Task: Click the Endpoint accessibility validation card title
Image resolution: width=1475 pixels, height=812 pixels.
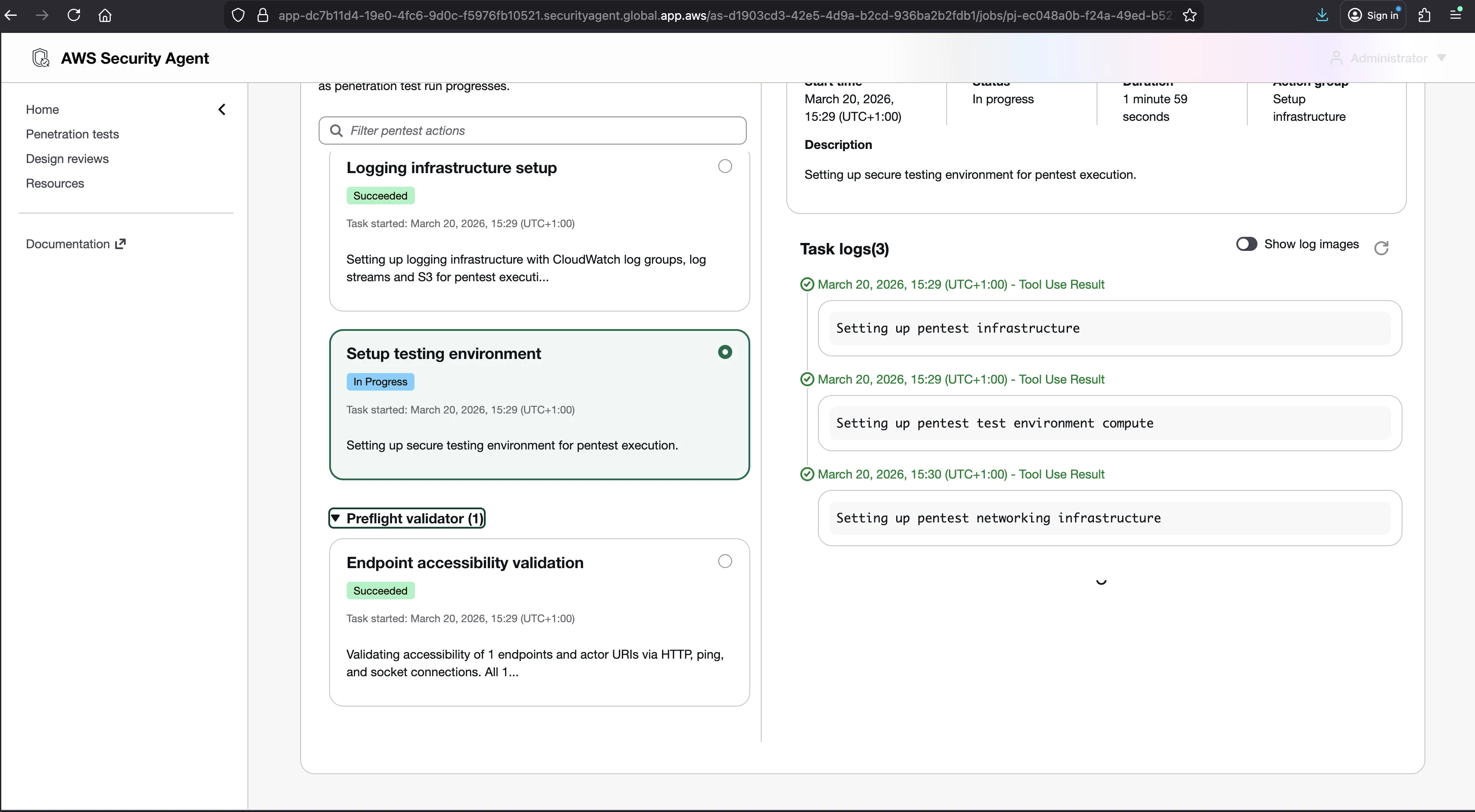Action: coord(465,563)
